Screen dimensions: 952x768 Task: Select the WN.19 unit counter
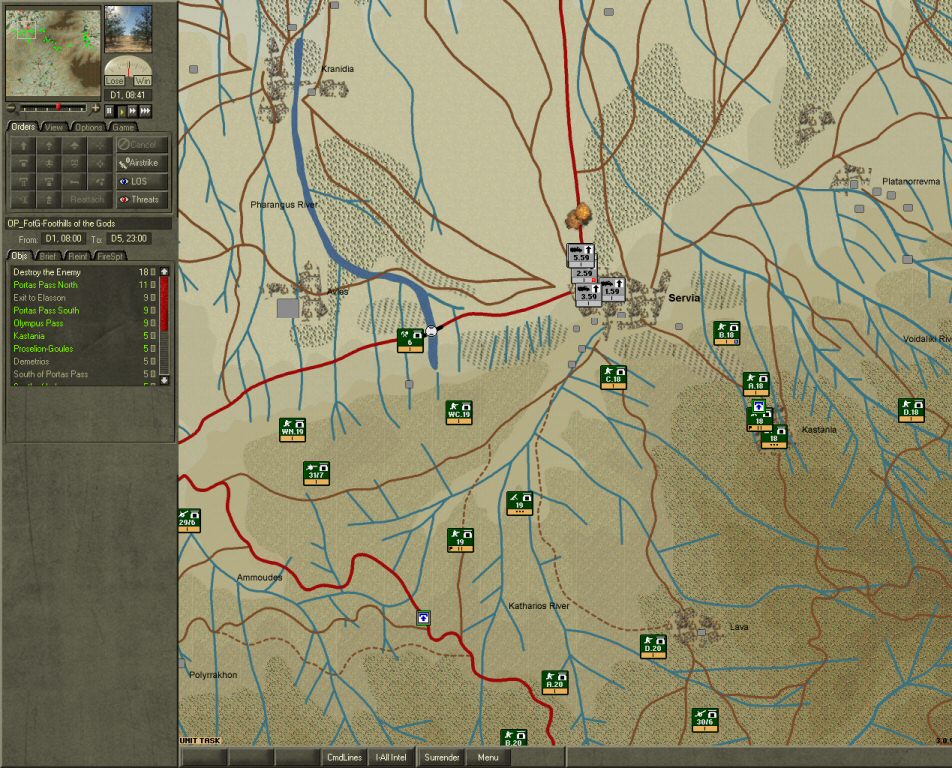tap(292, 429)
